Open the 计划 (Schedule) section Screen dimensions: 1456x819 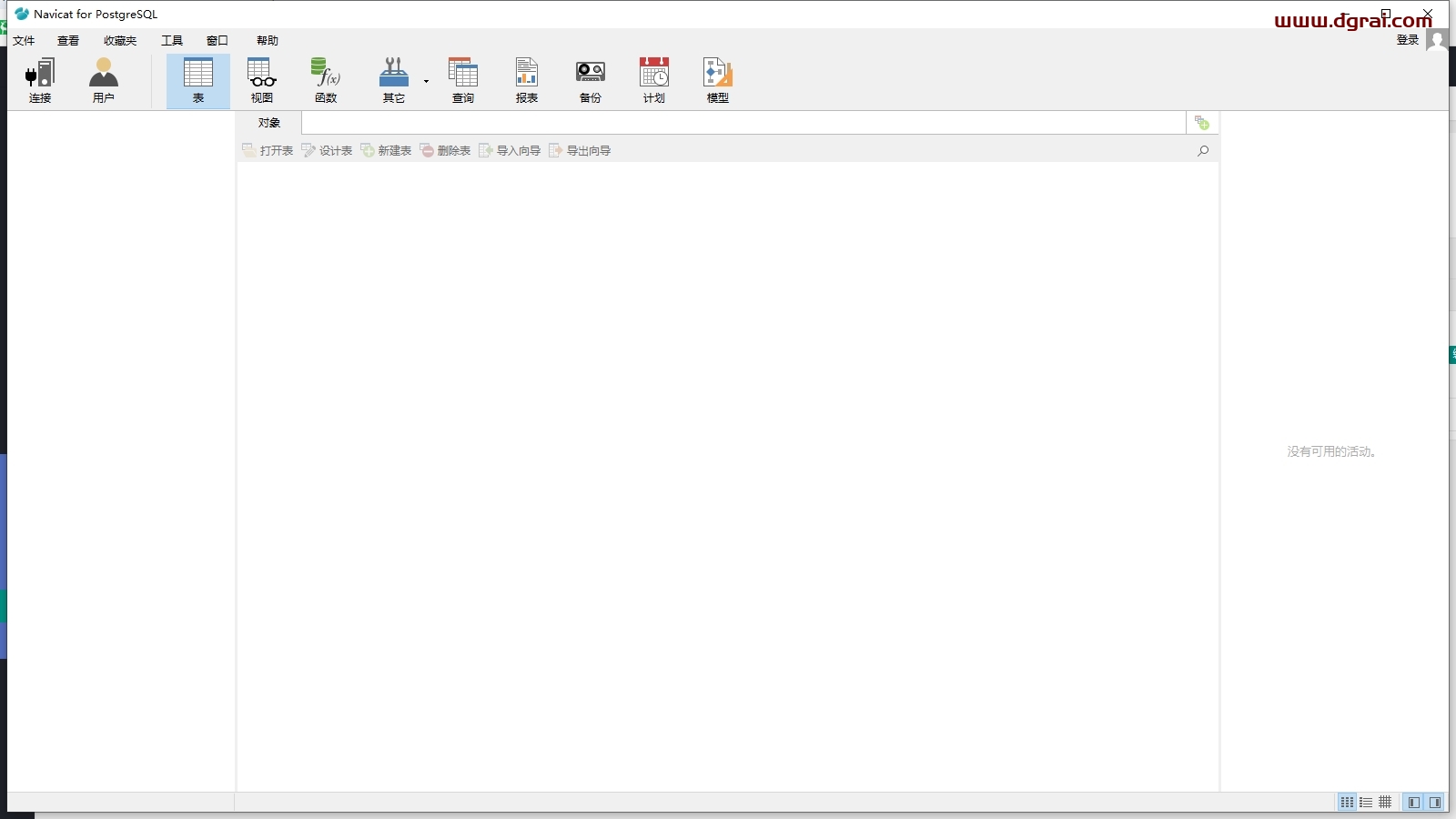(654, 80)
